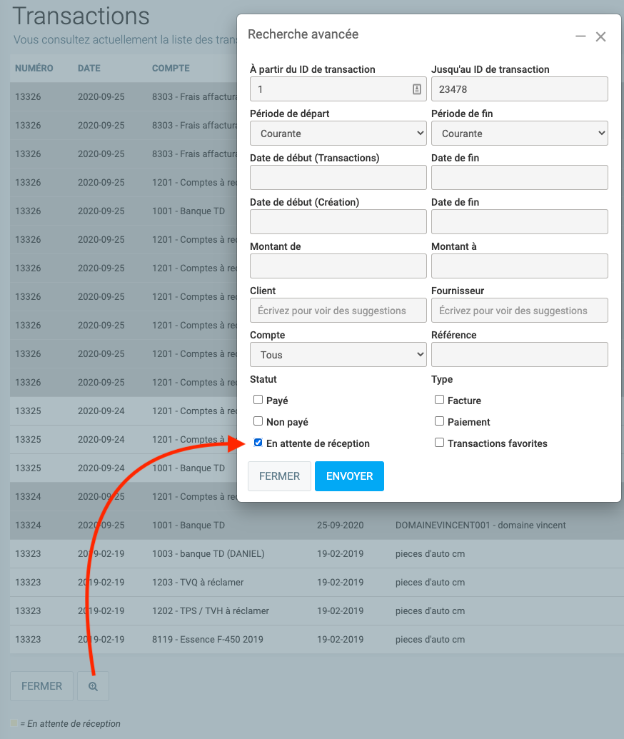The width and height of the screenshot is (624, 739).
Task: Click FERMER button below the transactions table
Action: [x=42, y=686]
